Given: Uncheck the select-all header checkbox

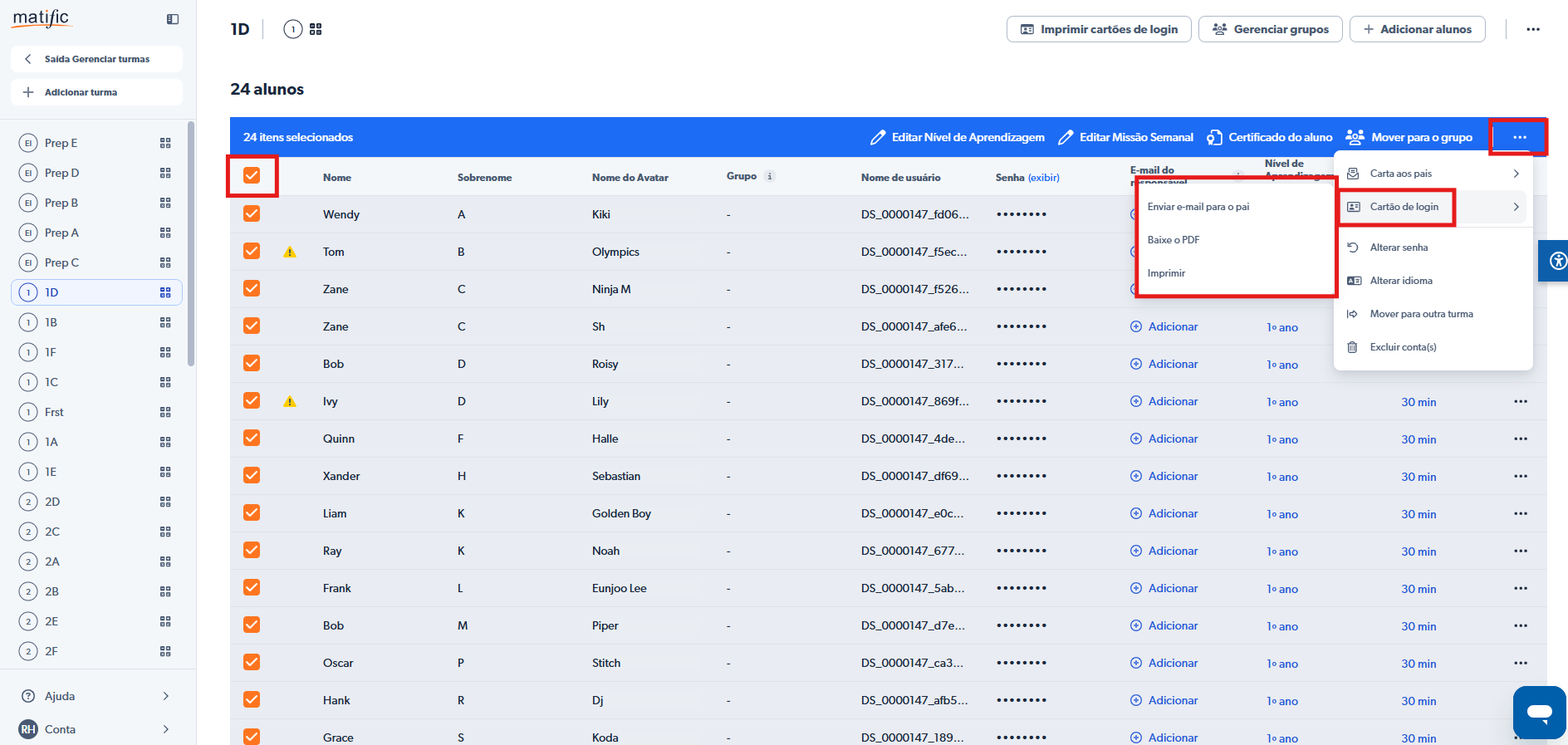Looking at the screenshot, I should click(252, 175).
